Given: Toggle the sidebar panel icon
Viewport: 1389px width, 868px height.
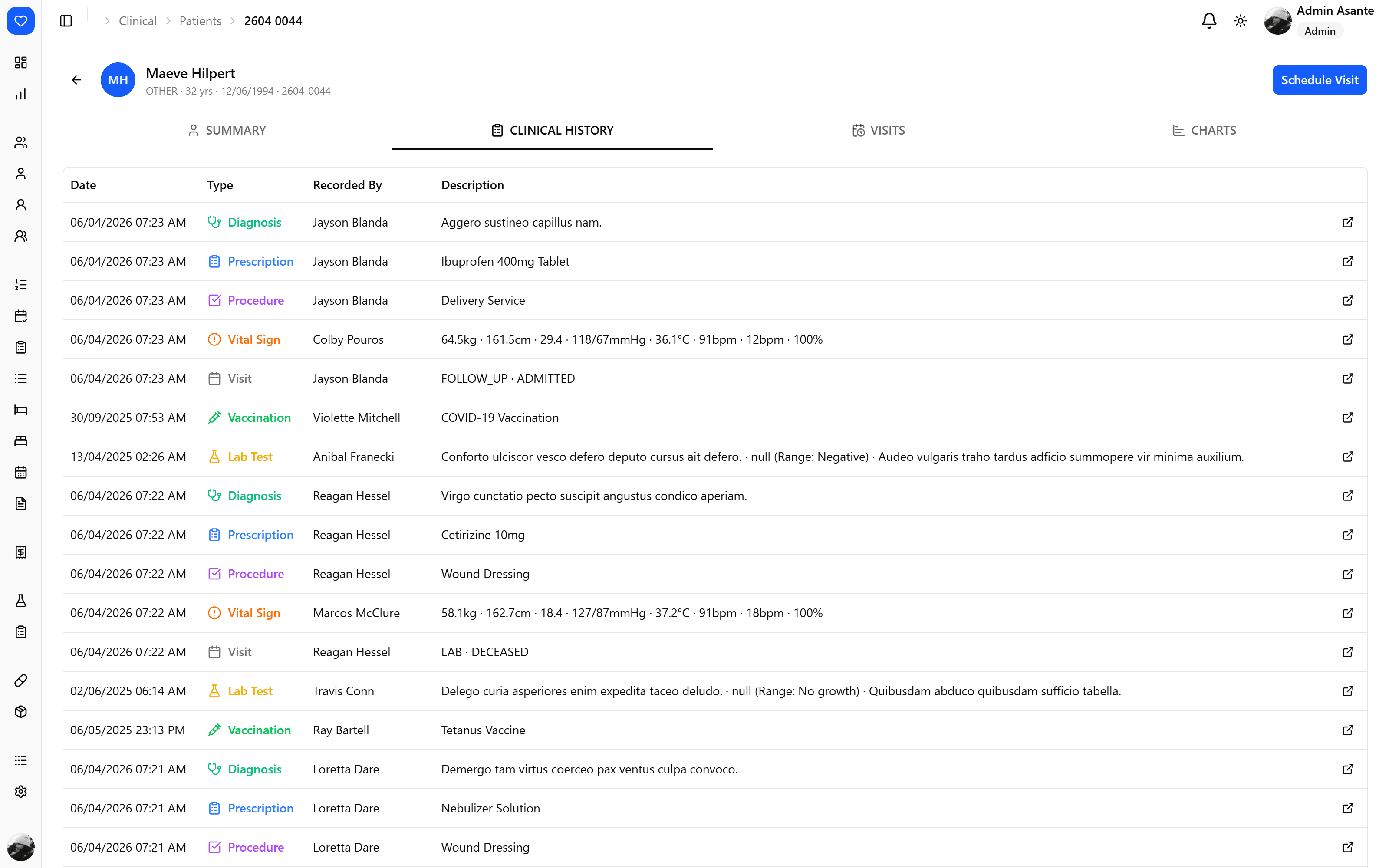Looking at the screenshot, I should click(66, 21).
